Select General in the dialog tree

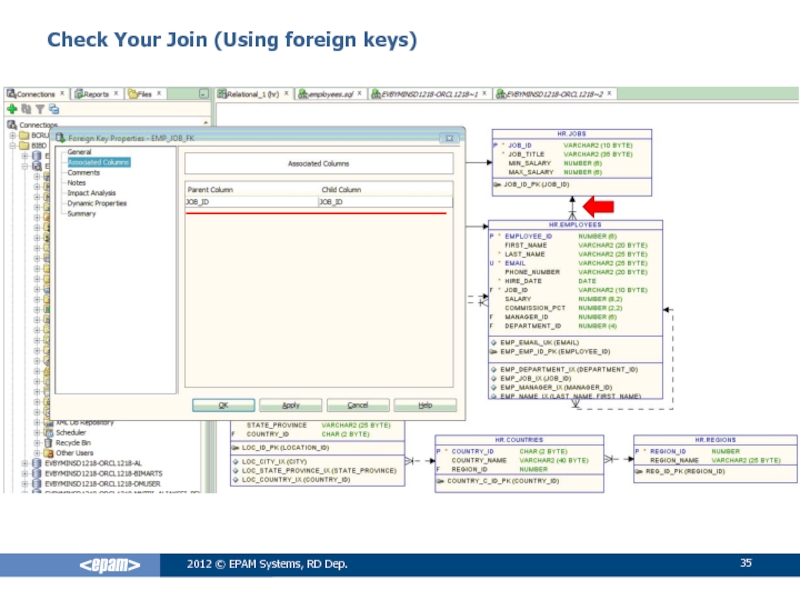click(79, 152)
